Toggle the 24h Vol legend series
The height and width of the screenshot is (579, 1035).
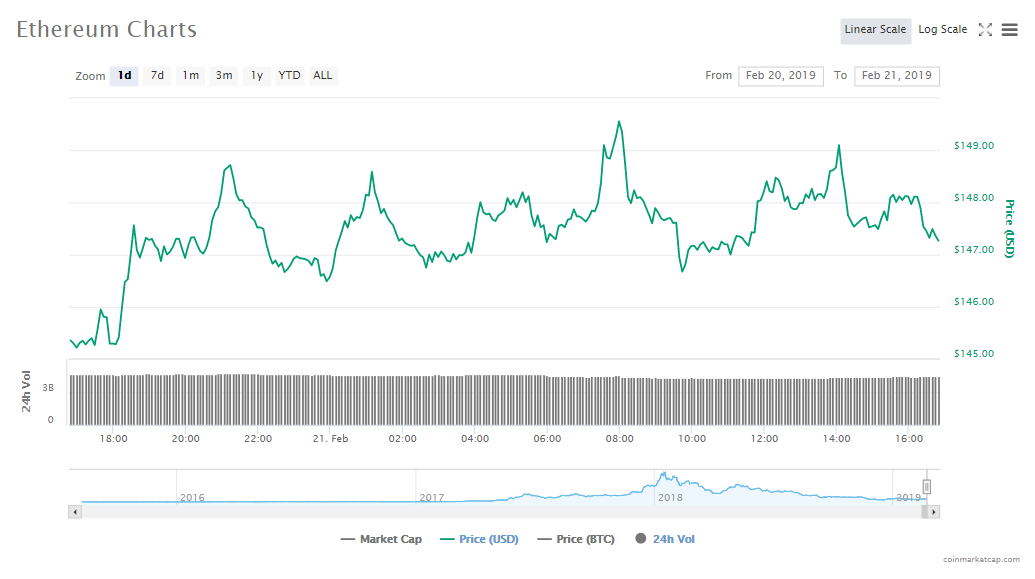click(664, 539)
